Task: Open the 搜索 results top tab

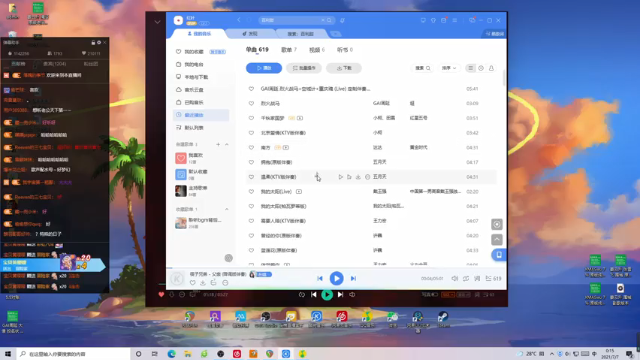Action: click(x=300, y=33)
